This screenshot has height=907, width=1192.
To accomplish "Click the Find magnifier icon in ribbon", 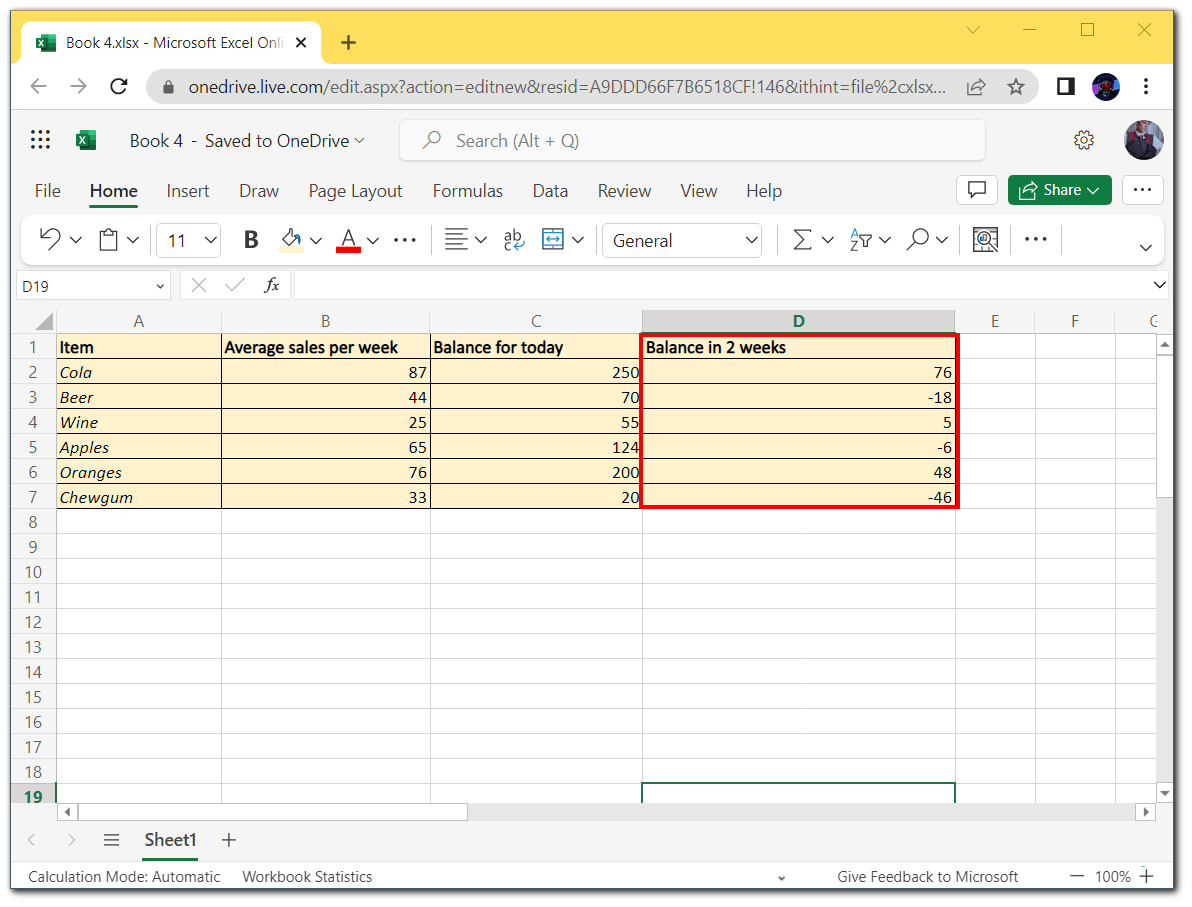I will (x=918, y=240).
